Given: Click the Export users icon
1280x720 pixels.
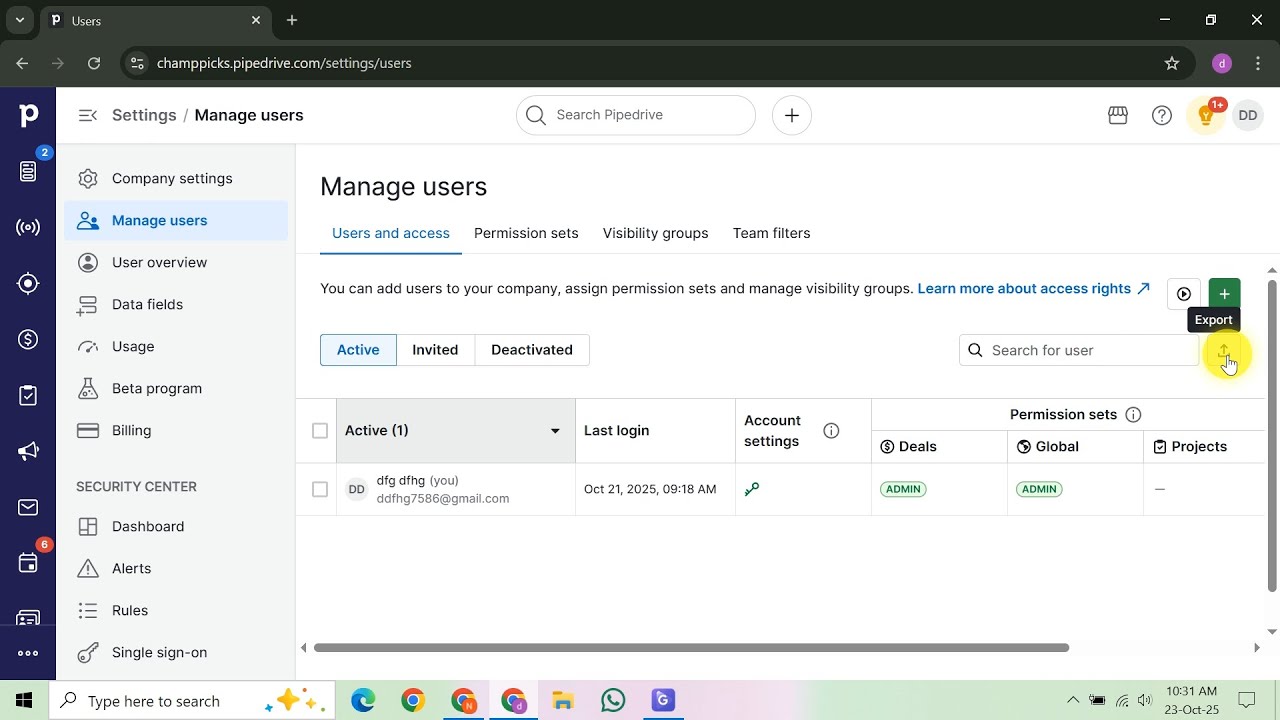Looking at the screenshot, I should pyautogui.click(x=1224, y=351).
